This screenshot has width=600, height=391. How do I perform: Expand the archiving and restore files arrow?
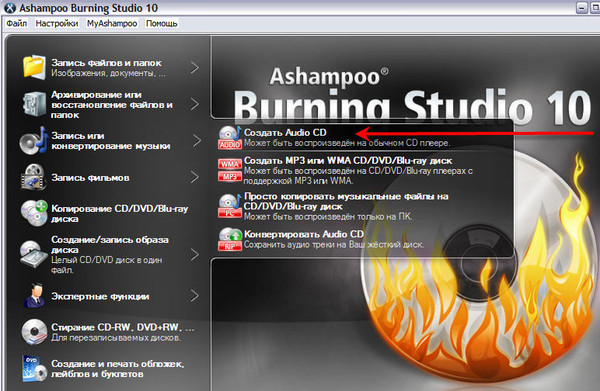coord(195,104)
